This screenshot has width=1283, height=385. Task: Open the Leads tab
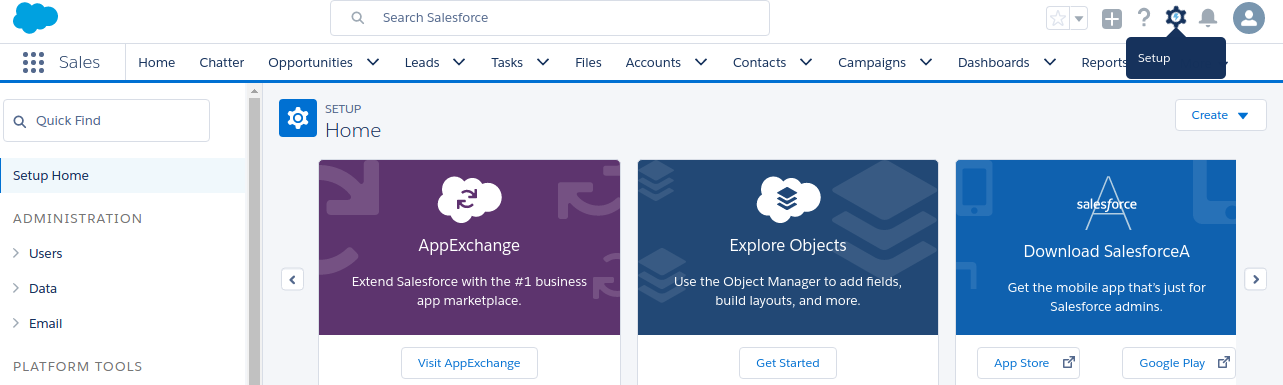(x=422, y=62)
